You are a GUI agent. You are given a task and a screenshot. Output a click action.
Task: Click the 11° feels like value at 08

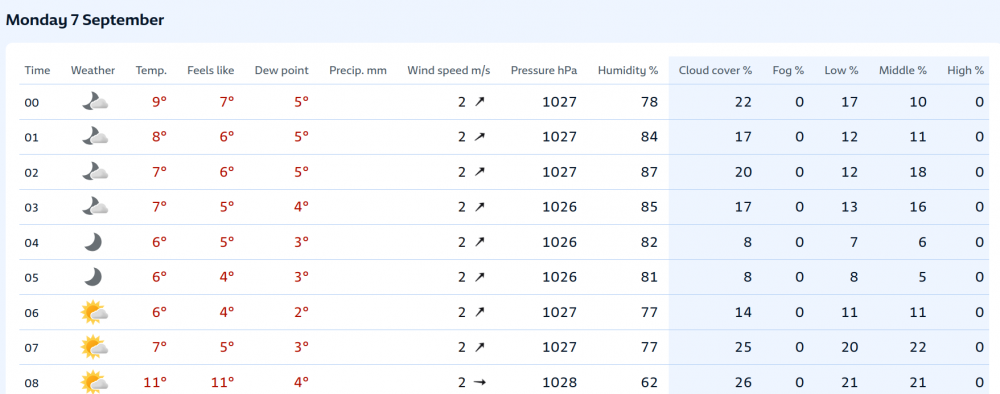(x=223, y=382)
